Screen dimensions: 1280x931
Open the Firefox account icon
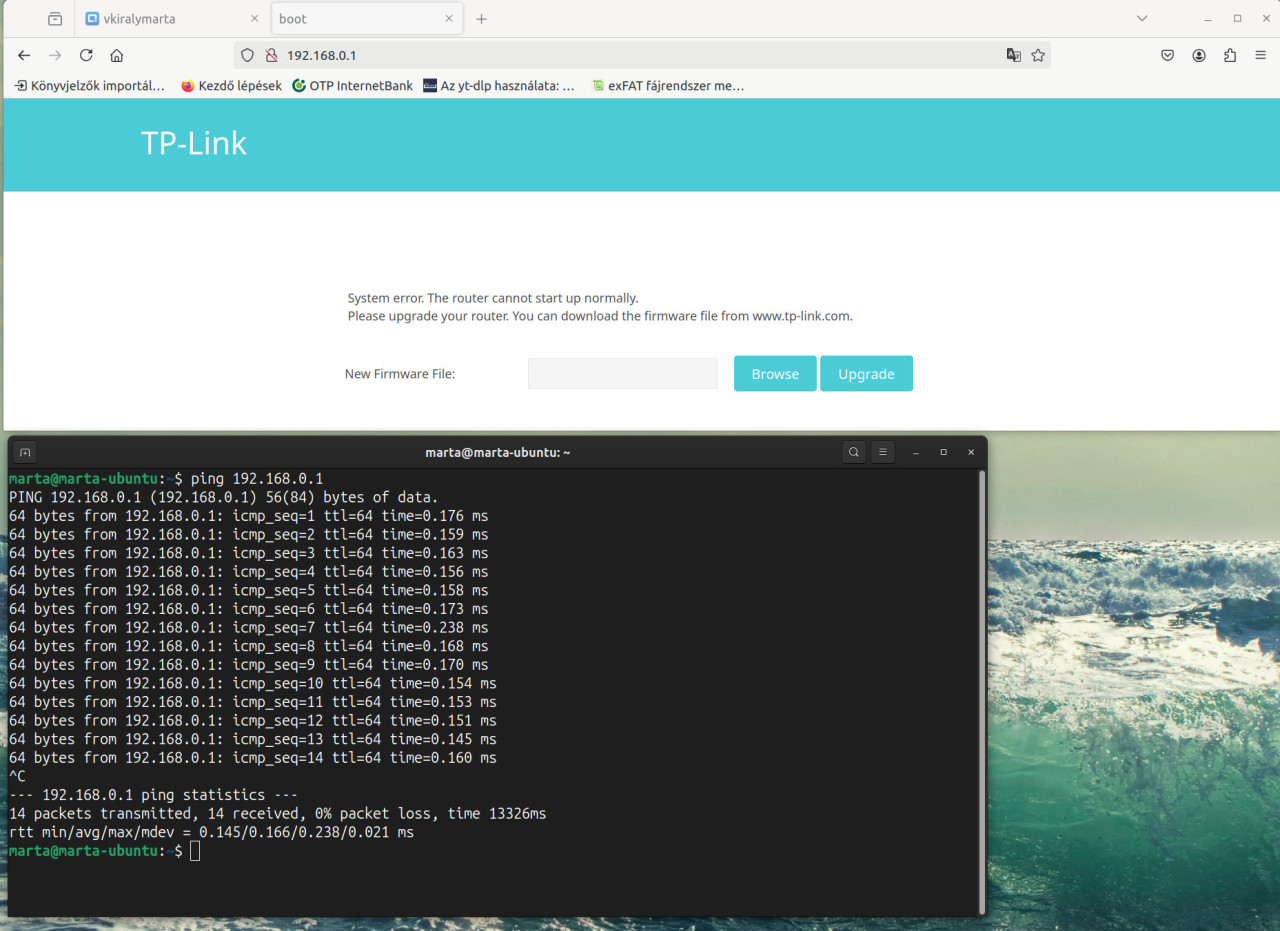pyautogui.click(x=1199, y=56)
